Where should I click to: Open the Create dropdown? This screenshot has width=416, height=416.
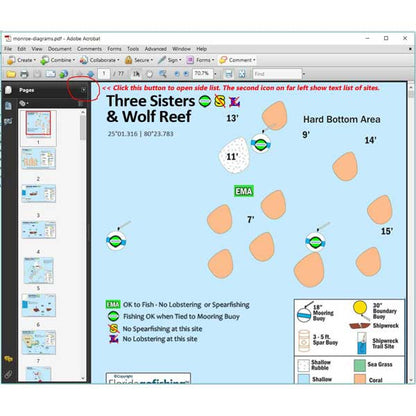point(21,60)
